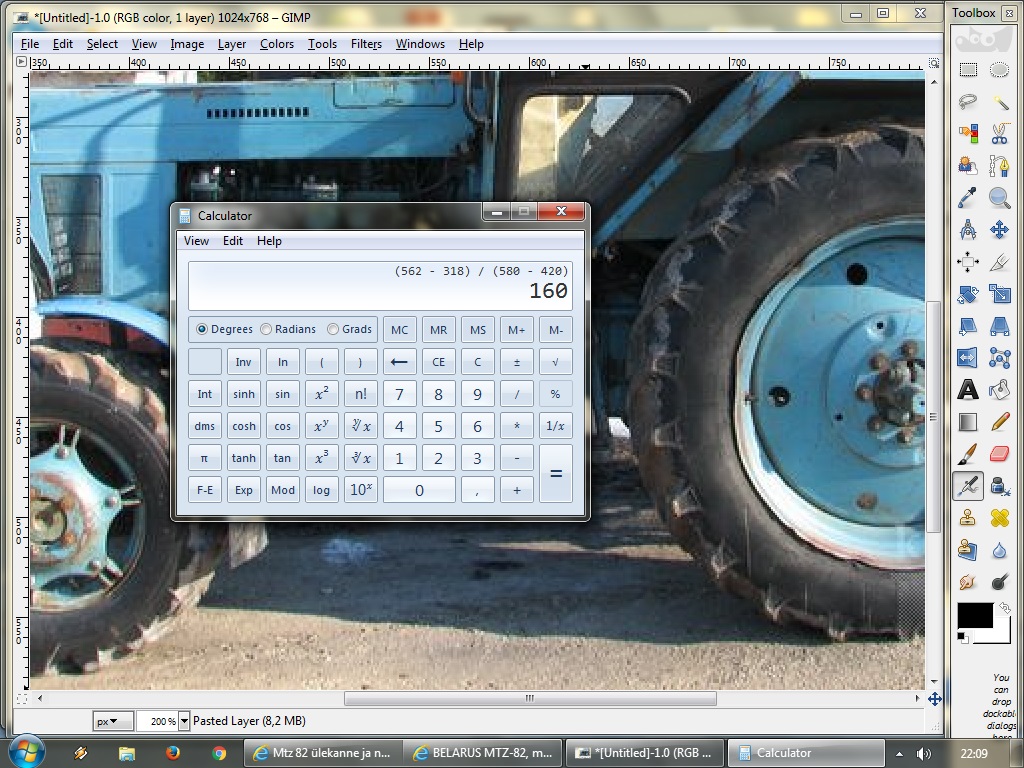Open the Calculator View menu
1024x768 pixels.
coord(196,241)
